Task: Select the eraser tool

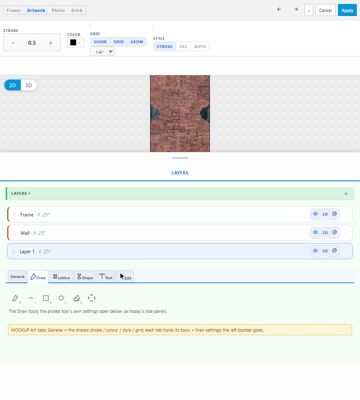Action: point(77,298)
